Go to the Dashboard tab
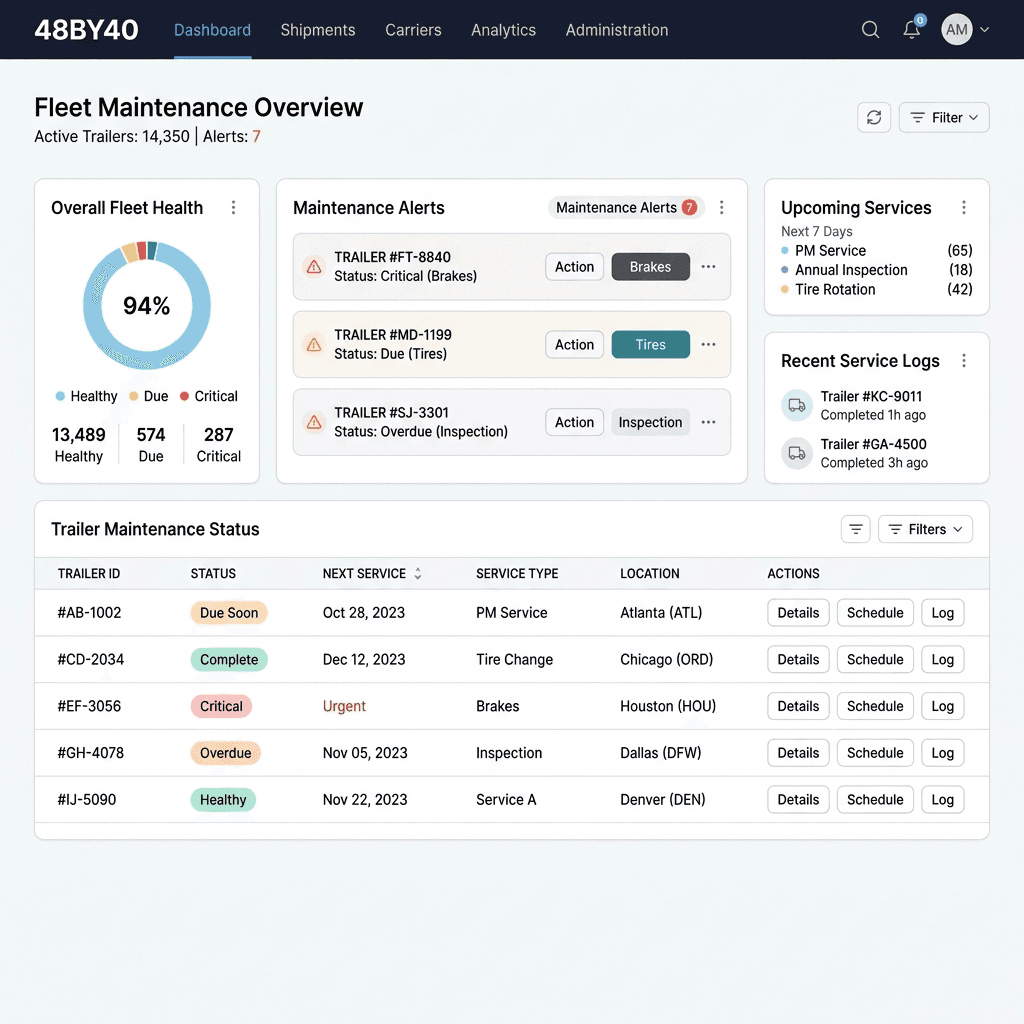 [212, 30]
